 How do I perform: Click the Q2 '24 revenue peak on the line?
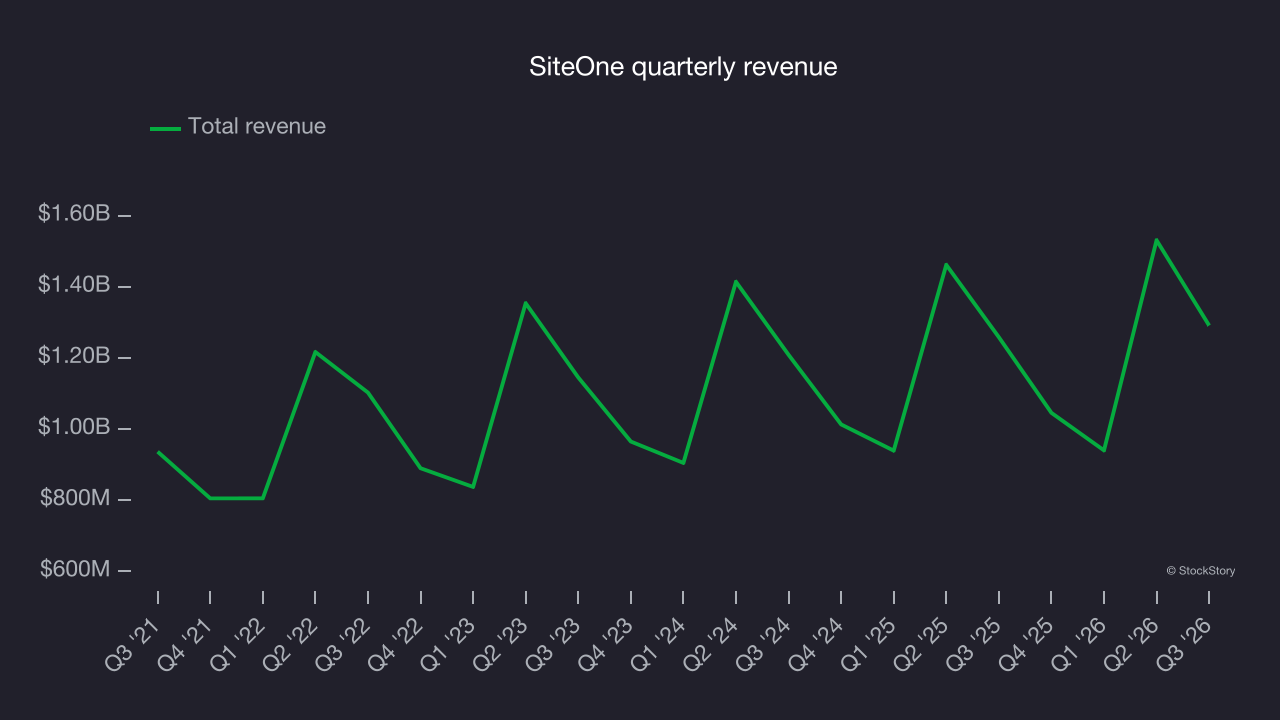[x=736, y=282]
